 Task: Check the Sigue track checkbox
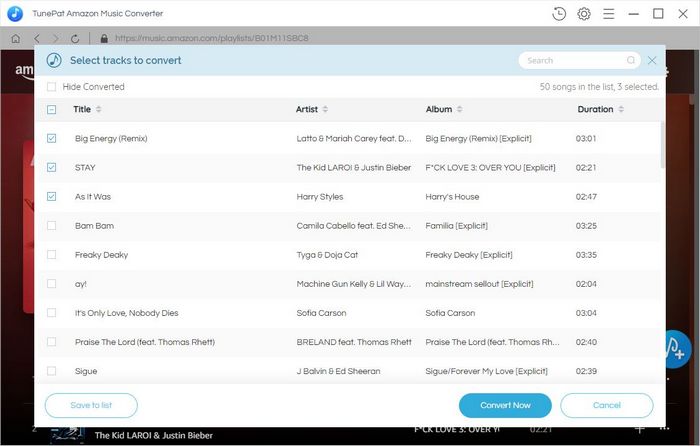51,371
